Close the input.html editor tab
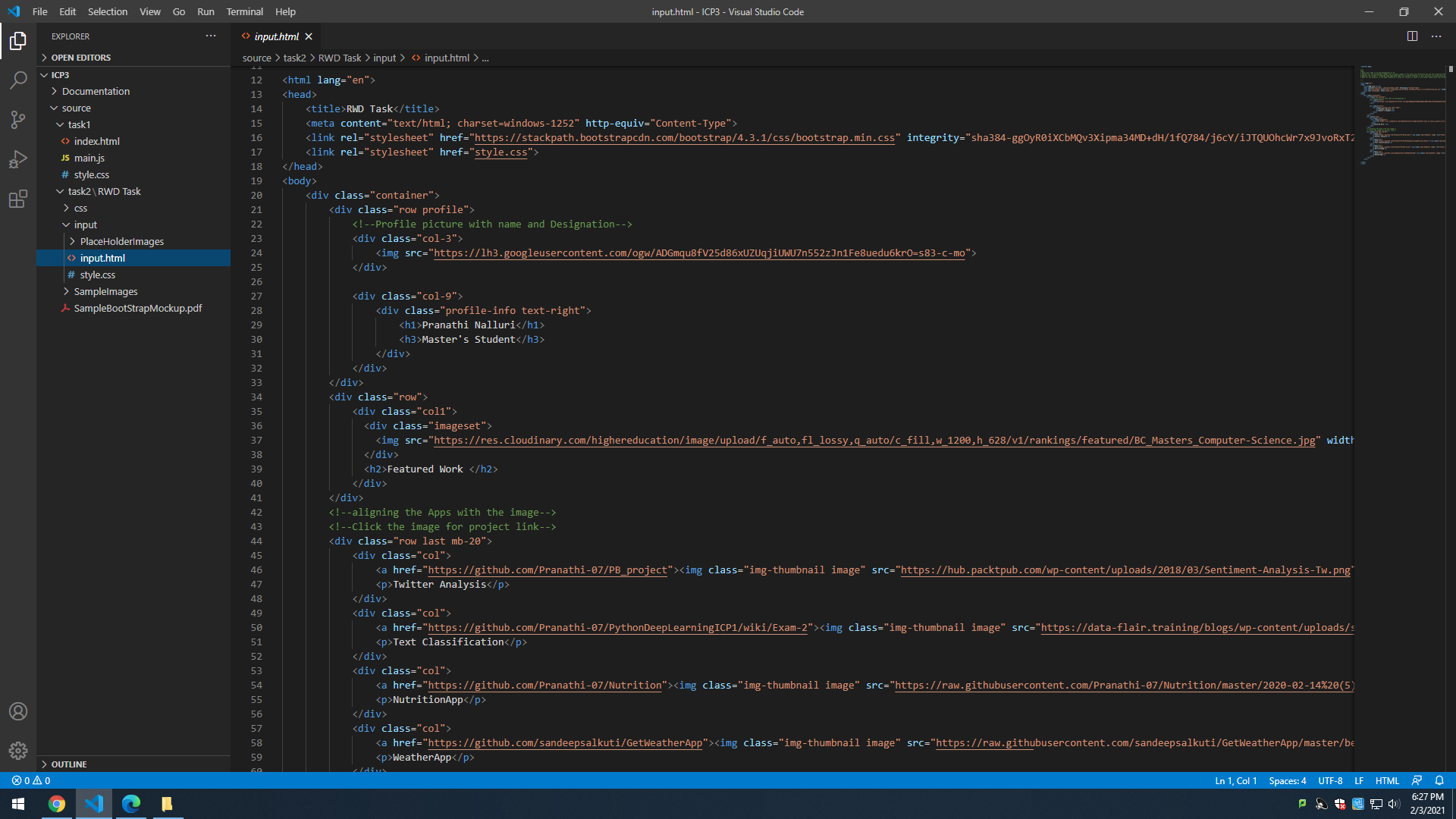 coord(309,36)
